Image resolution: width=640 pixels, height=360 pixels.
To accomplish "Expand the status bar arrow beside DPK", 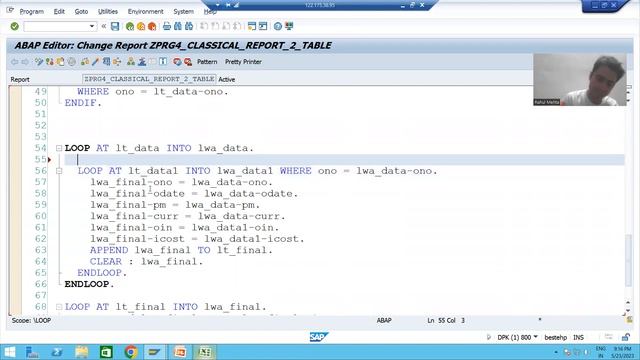I will 489,337.
